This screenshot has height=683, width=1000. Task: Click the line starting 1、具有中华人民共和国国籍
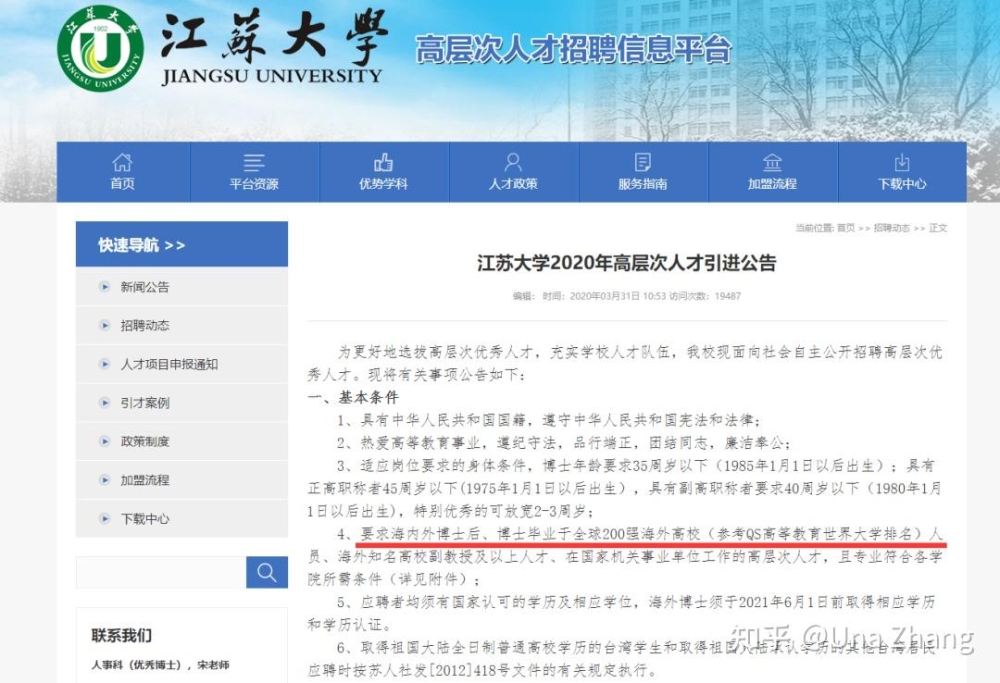click(548, 420)
